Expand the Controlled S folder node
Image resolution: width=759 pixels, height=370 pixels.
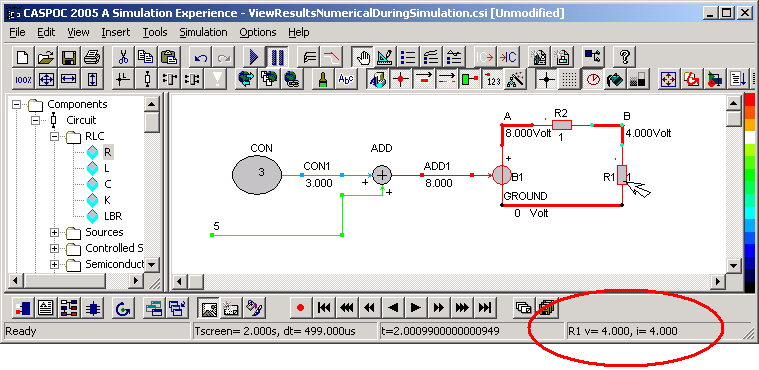[x=54, y=248]
